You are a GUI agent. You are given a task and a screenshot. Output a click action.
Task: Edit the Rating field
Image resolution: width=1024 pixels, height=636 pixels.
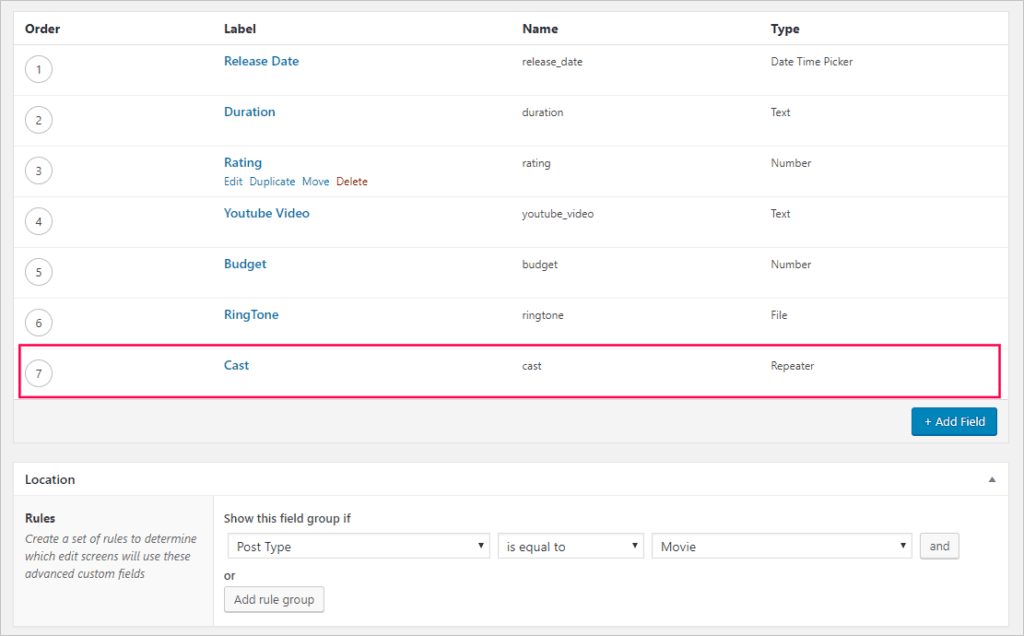point(233,181)
